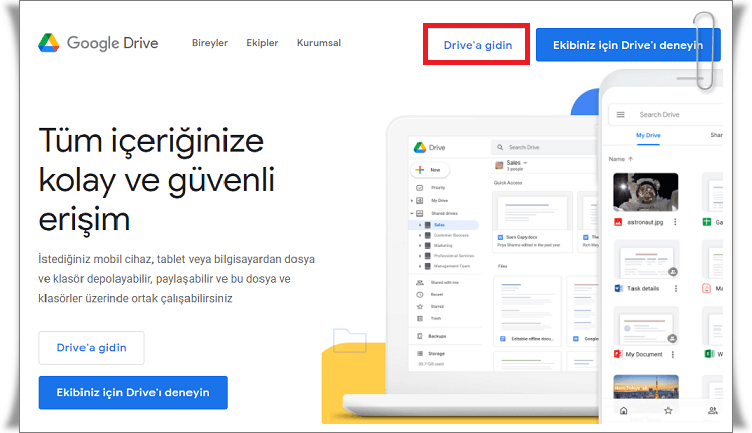752x433 pixels.
Task: Click the magnifier icon in laptop search bar
Action: click(500, 147)
